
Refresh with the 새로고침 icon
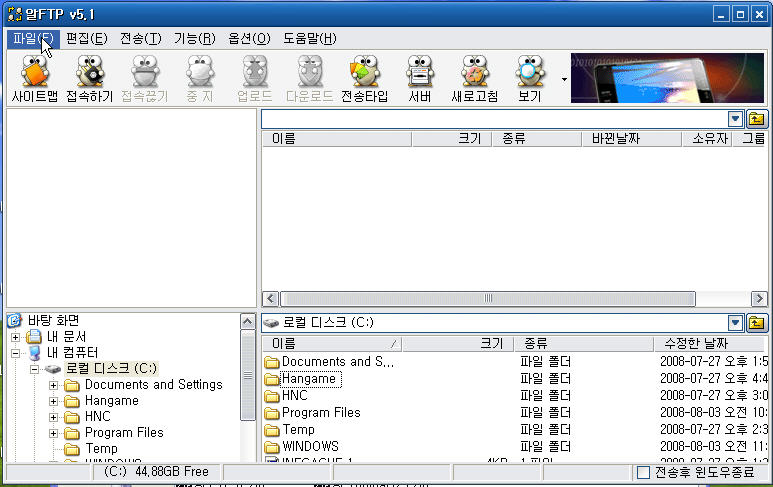pyautogui.click(x=475, y=79)
